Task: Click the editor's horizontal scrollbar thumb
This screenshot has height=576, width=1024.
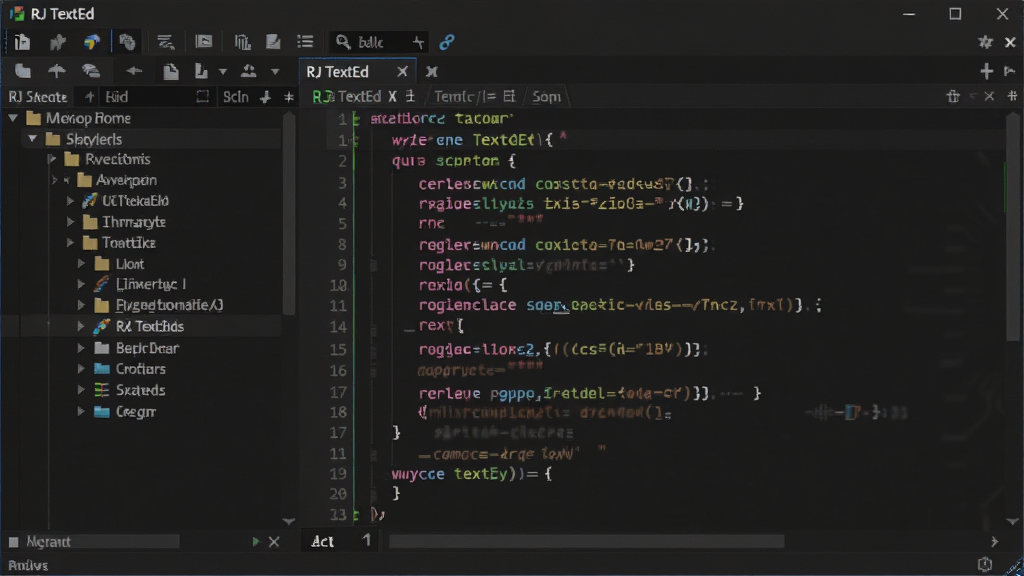Action: tap(586, 541)
